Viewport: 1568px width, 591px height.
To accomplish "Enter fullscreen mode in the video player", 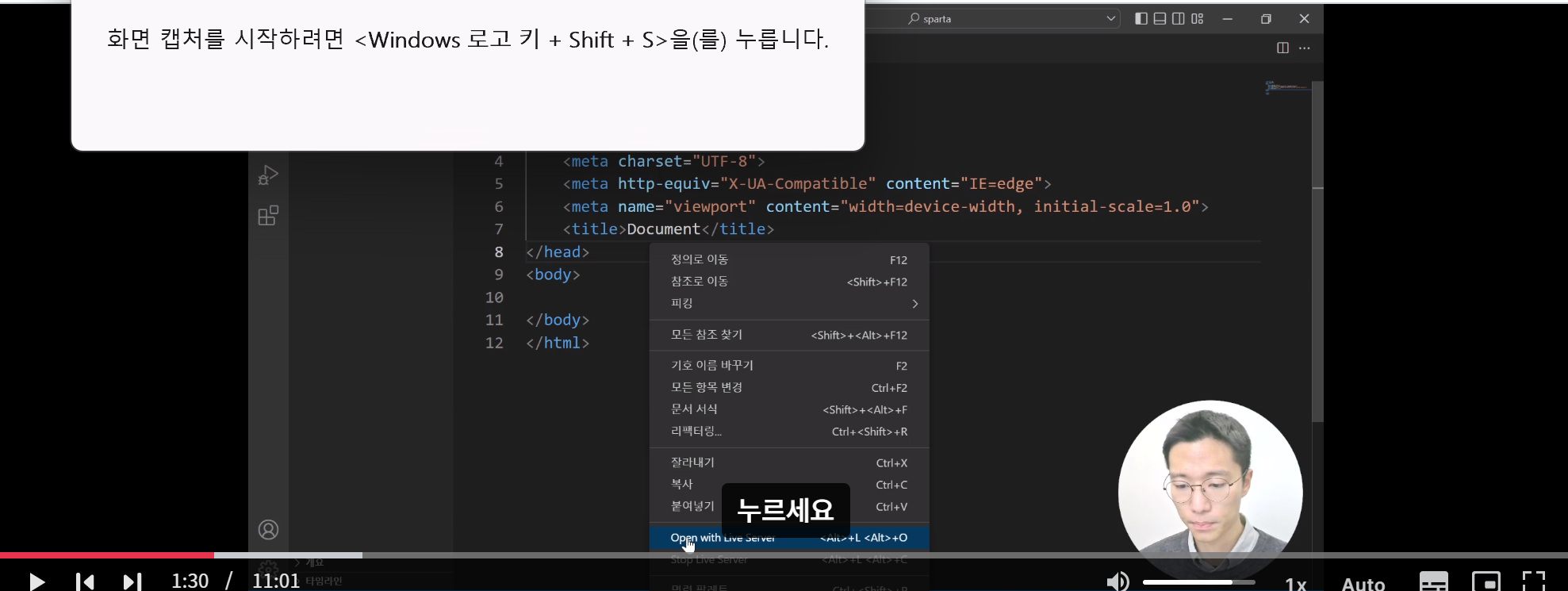I will pyautogui.click(x=1534, y=582).
